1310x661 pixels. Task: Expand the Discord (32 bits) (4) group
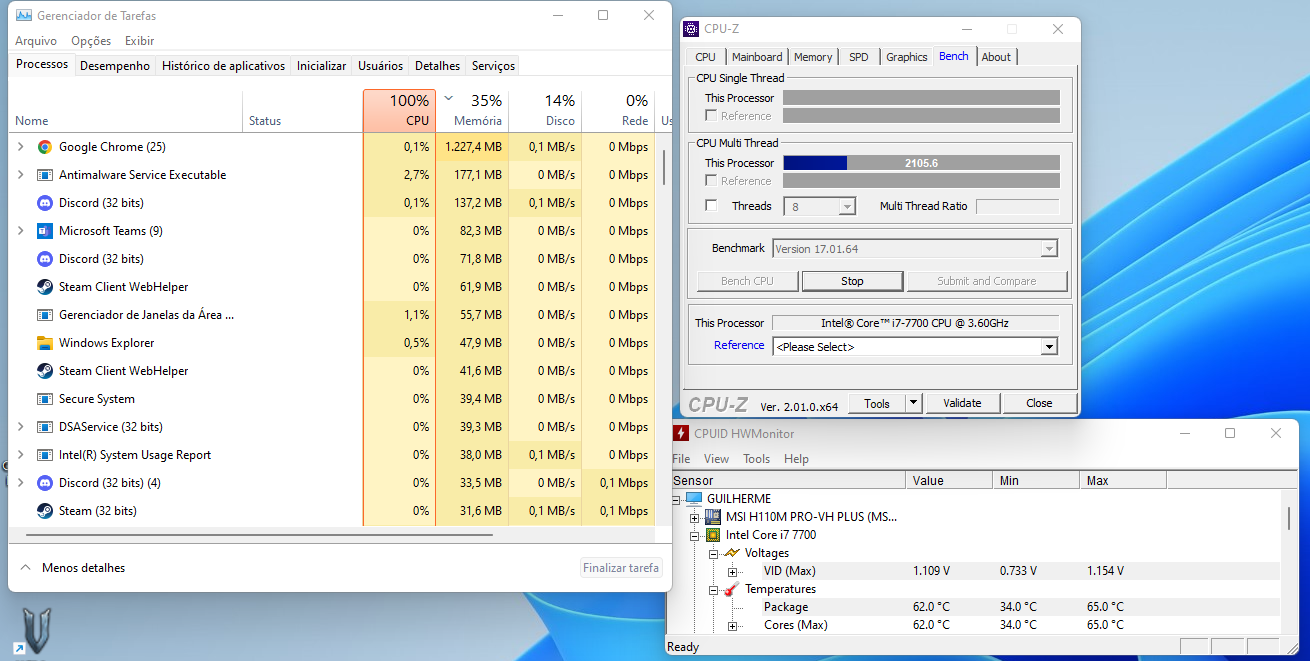pos(21,483)
